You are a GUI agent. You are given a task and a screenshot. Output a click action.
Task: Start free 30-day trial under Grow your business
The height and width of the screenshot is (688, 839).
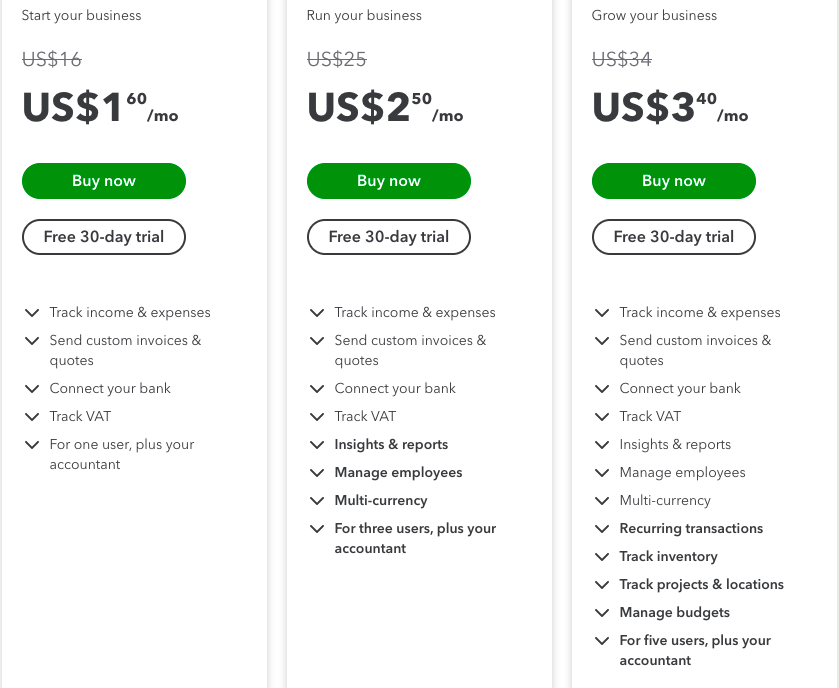point(674,237)
